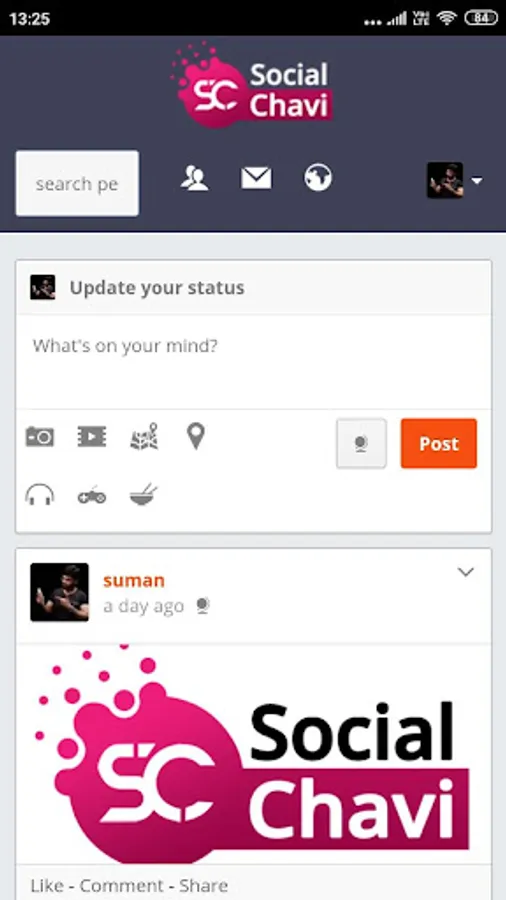This screenshot has height=900, width=506.
Task: Select the map places icon
Action: (x=144, y=437)
